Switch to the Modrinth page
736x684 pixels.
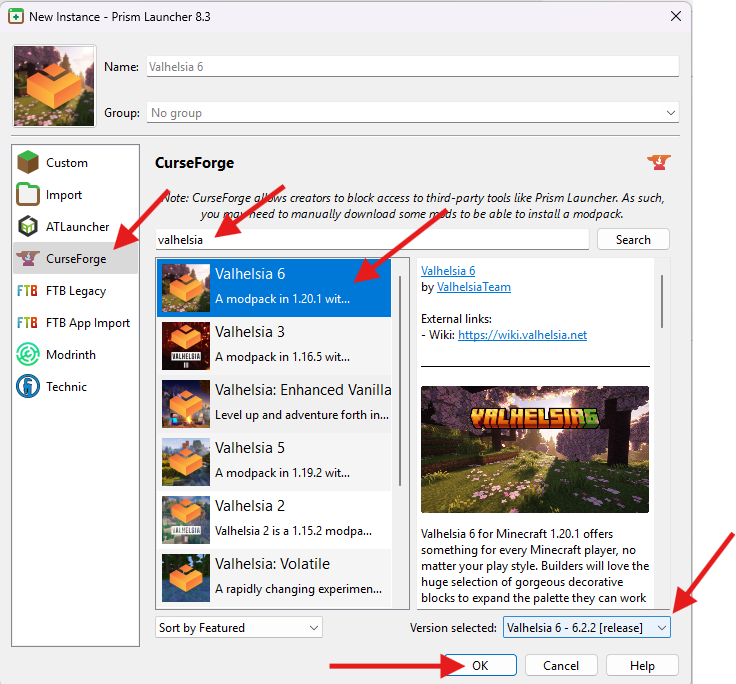75,354
